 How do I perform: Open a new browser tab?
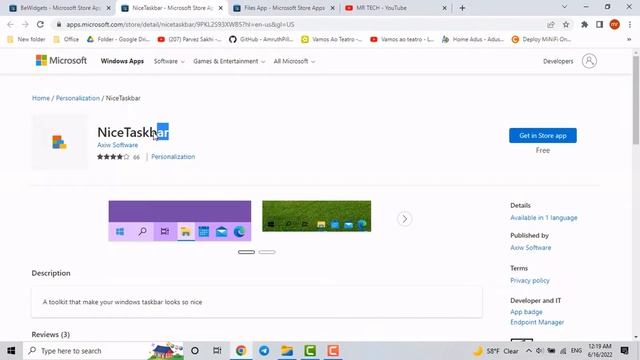tap(462, 8)
